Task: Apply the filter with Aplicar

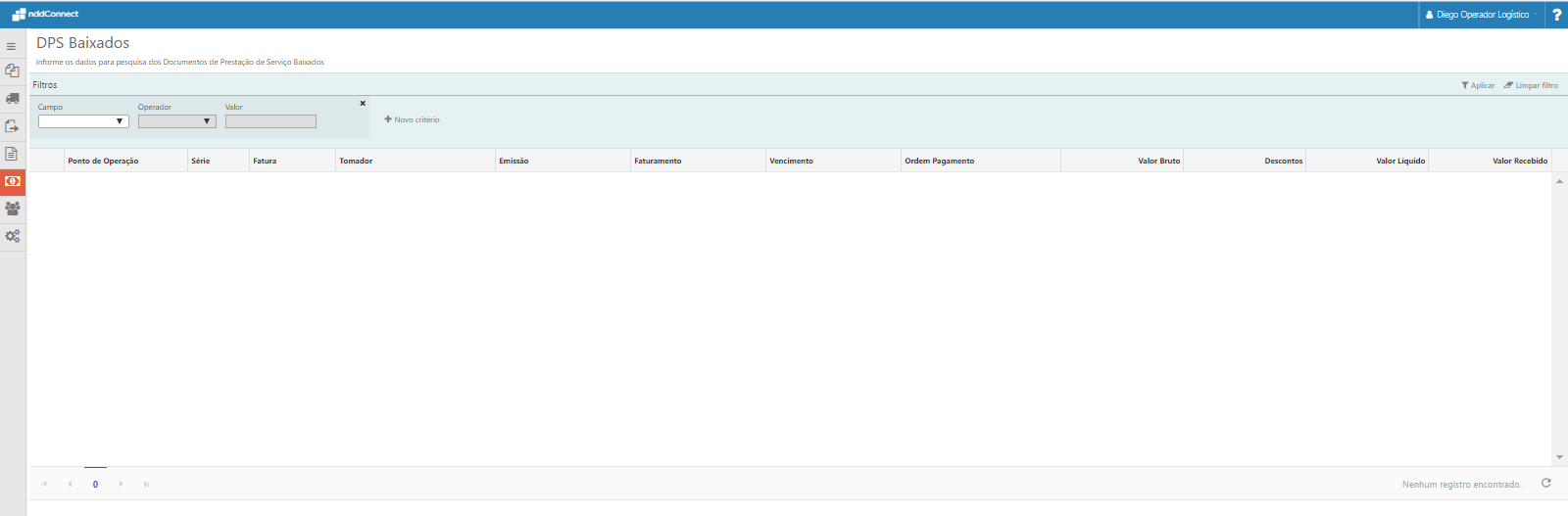Action: pos(1478,85)
